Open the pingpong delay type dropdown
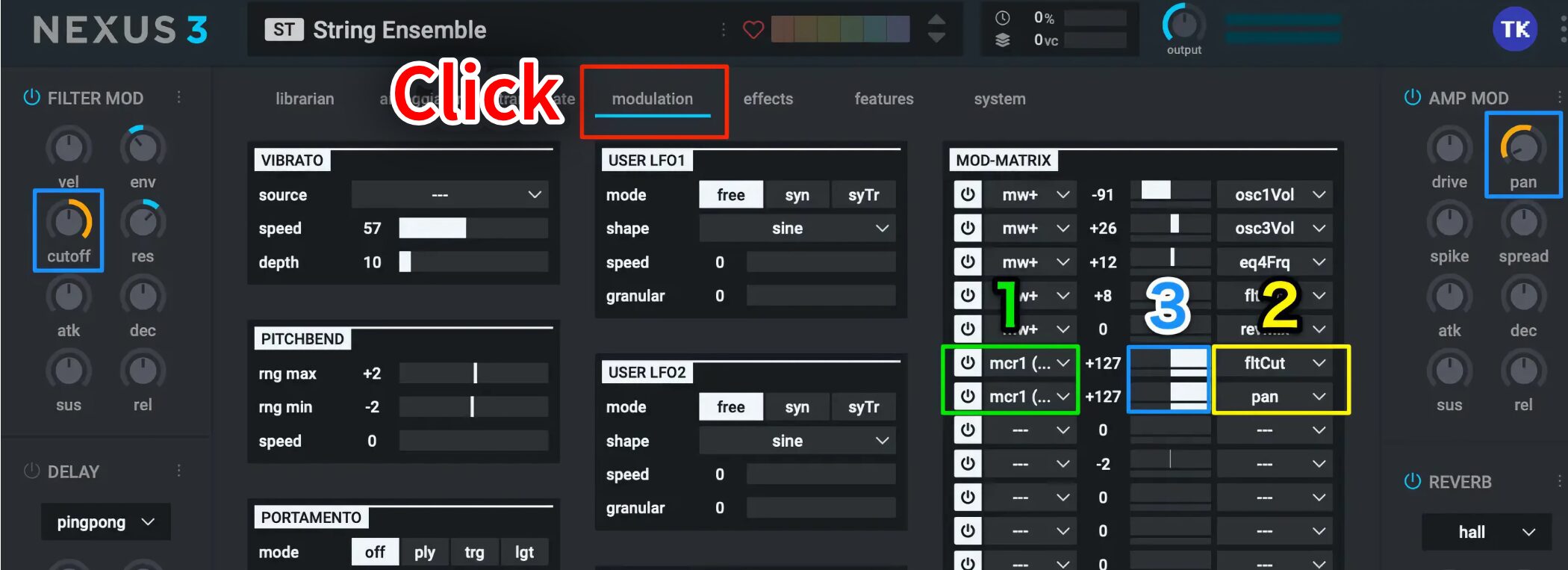This screenshot has width=1568, height=570. pyautogui.click(x=106, y=522)
